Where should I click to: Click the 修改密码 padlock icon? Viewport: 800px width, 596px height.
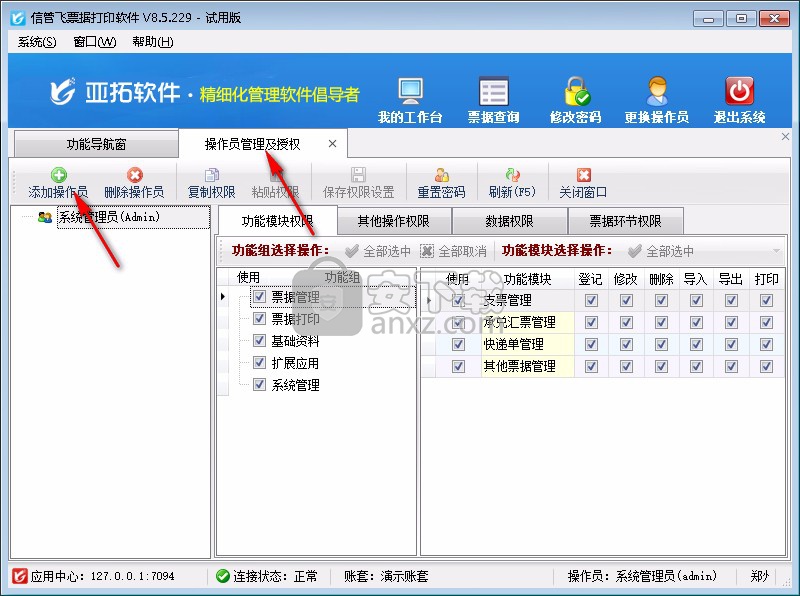coord(577,91)
